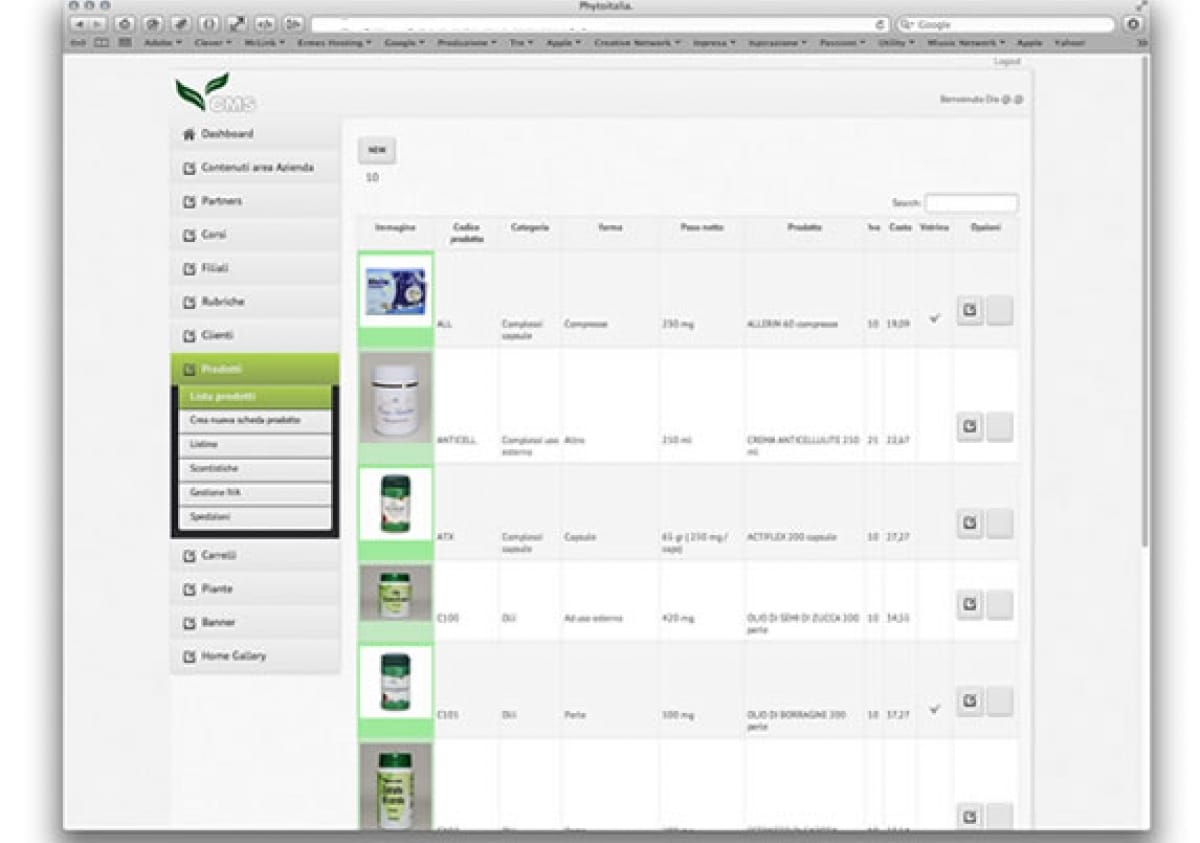Toggle the Vetrina checkmark for OLIO DI BORRAGINE
This screenshot has width=1200, height=843.
[x=934, y=709]
